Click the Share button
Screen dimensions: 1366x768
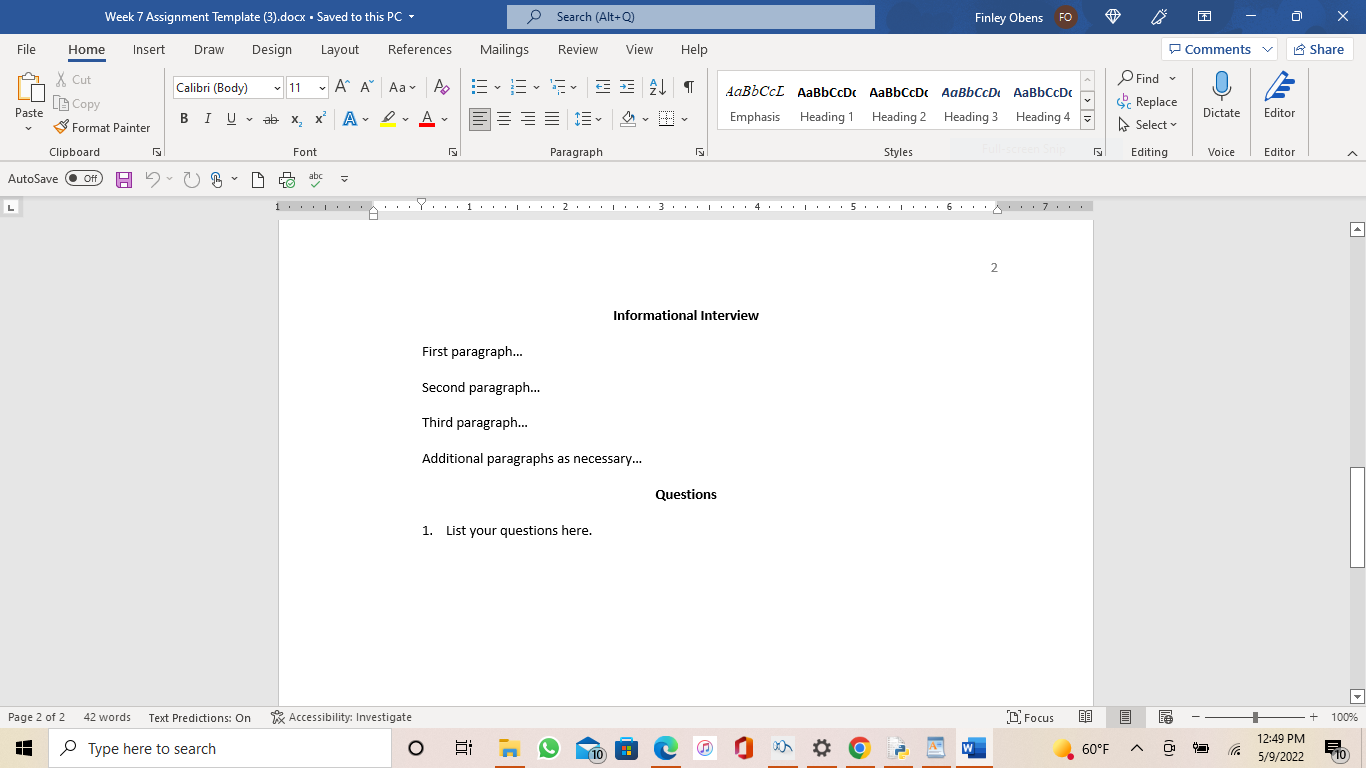1318,49
